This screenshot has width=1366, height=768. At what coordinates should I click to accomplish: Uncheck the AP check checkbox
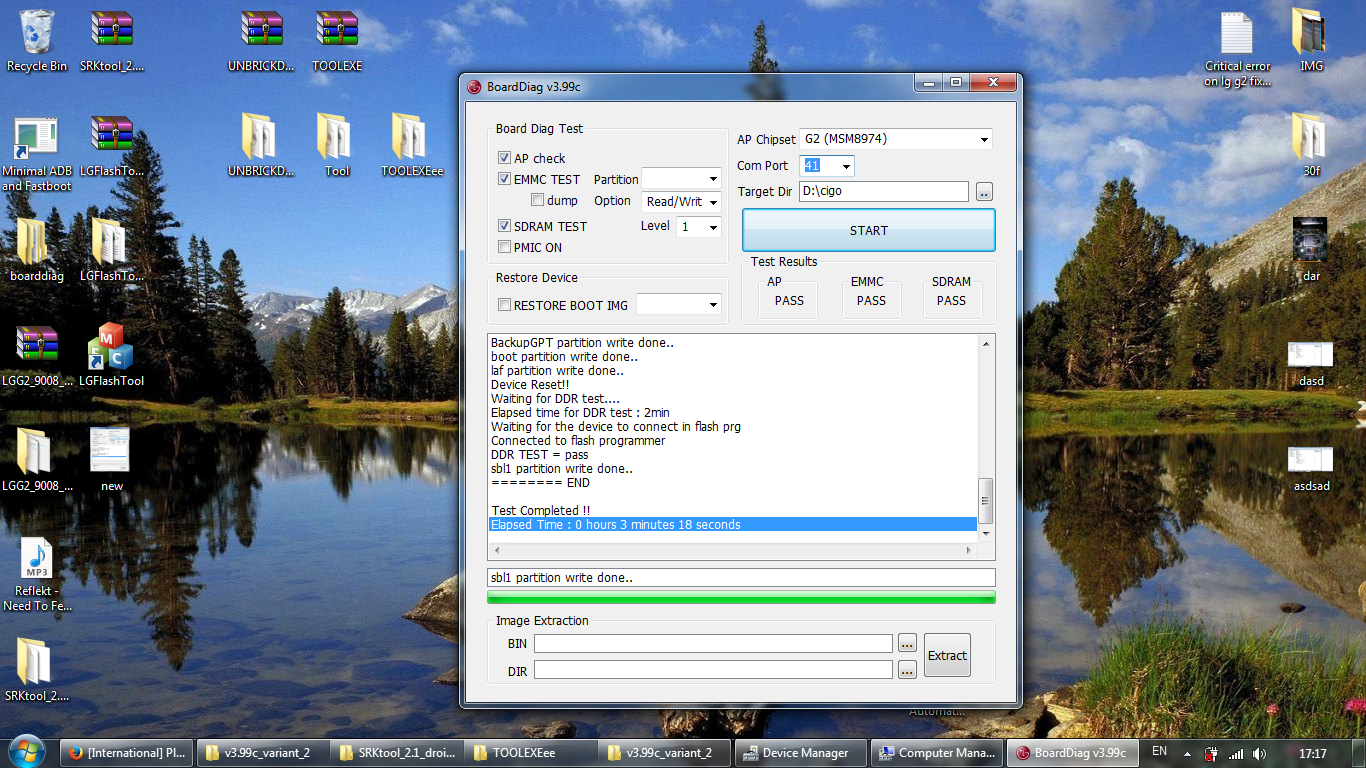505,158
